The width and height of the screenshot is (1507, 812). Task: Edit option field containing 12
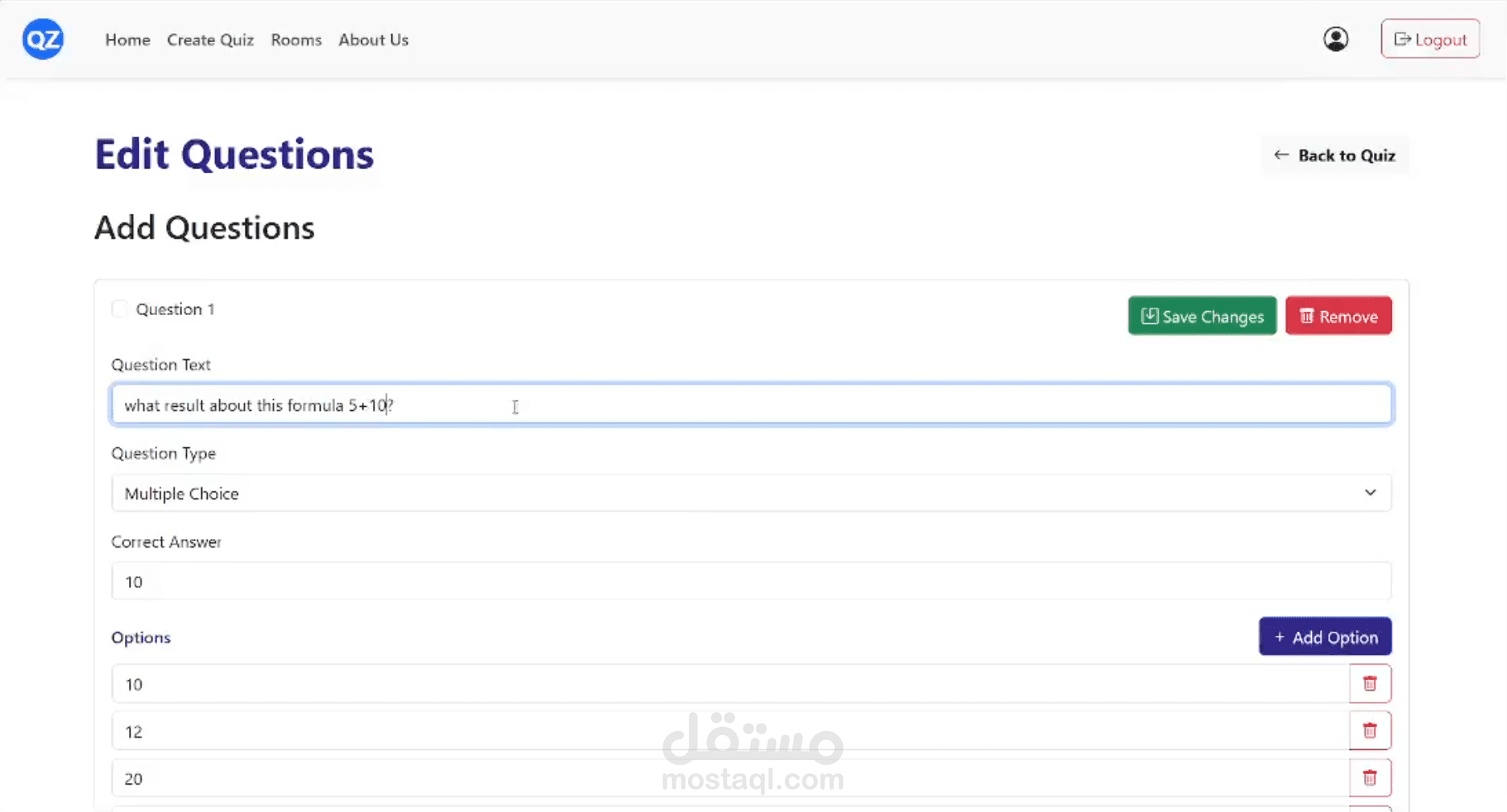730,731
